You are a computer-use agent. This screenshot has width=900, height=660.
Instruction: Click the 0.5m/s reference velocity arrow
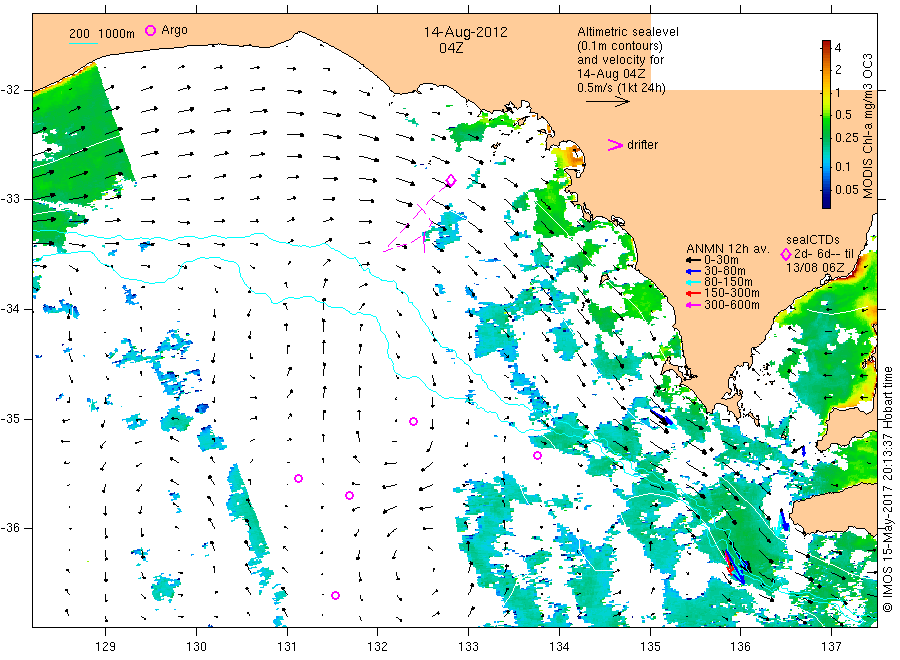pyautogui.click(x=607, y=102)
